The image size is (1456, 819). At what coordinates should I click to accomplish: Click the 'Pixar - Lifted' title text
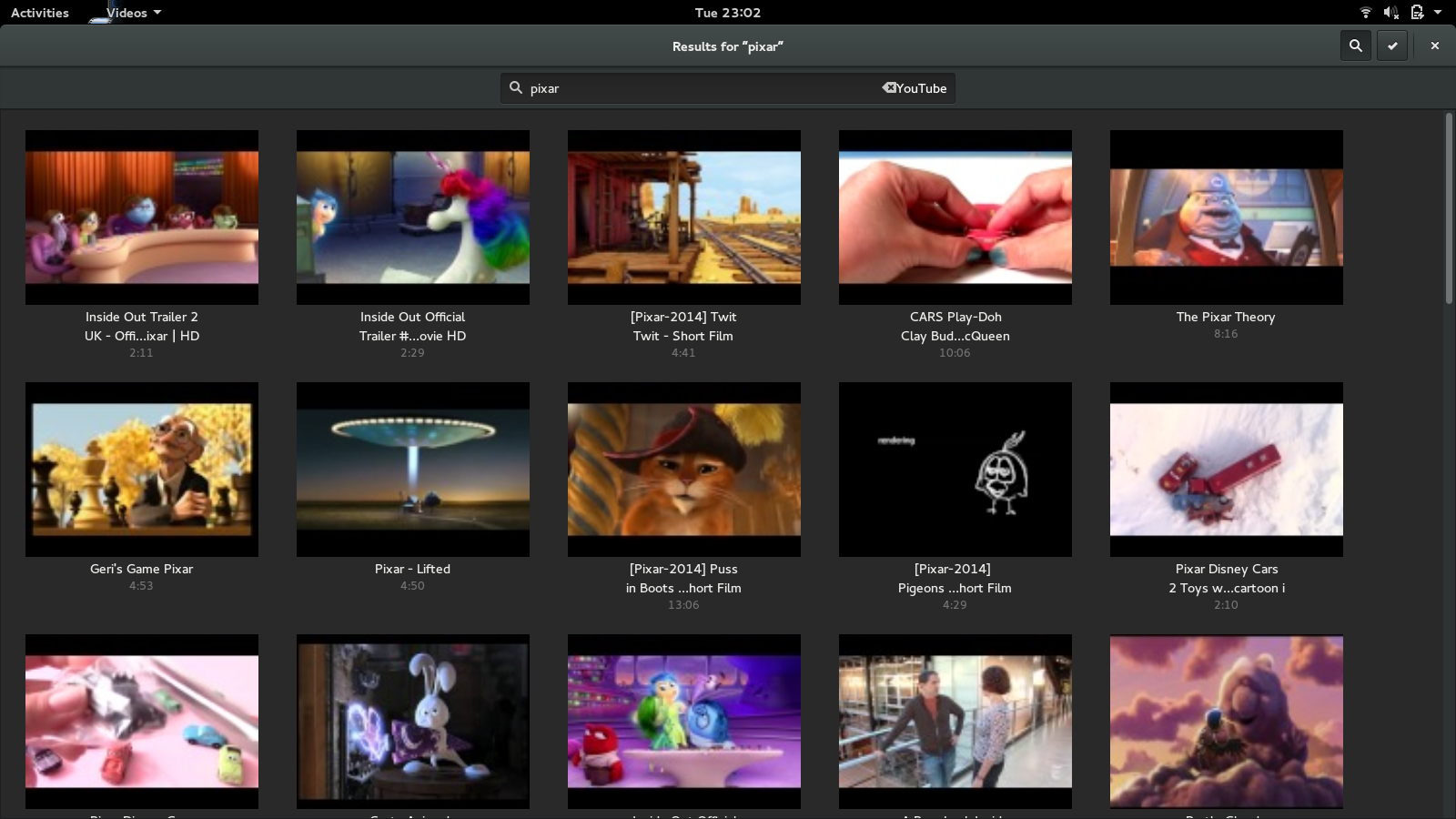tap(412, 569)
